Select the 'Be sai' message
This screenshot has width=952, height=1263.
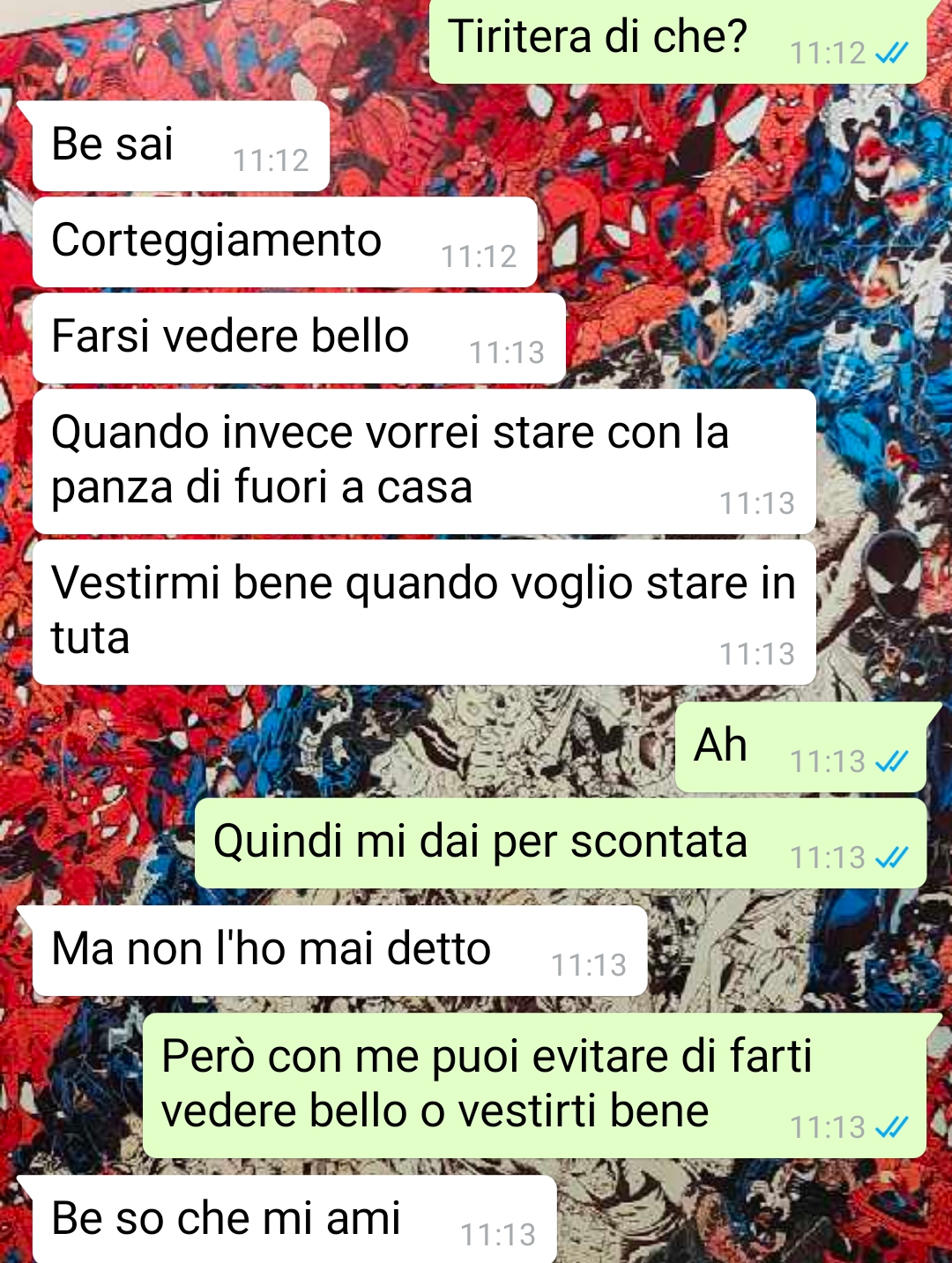click(181, 145)
